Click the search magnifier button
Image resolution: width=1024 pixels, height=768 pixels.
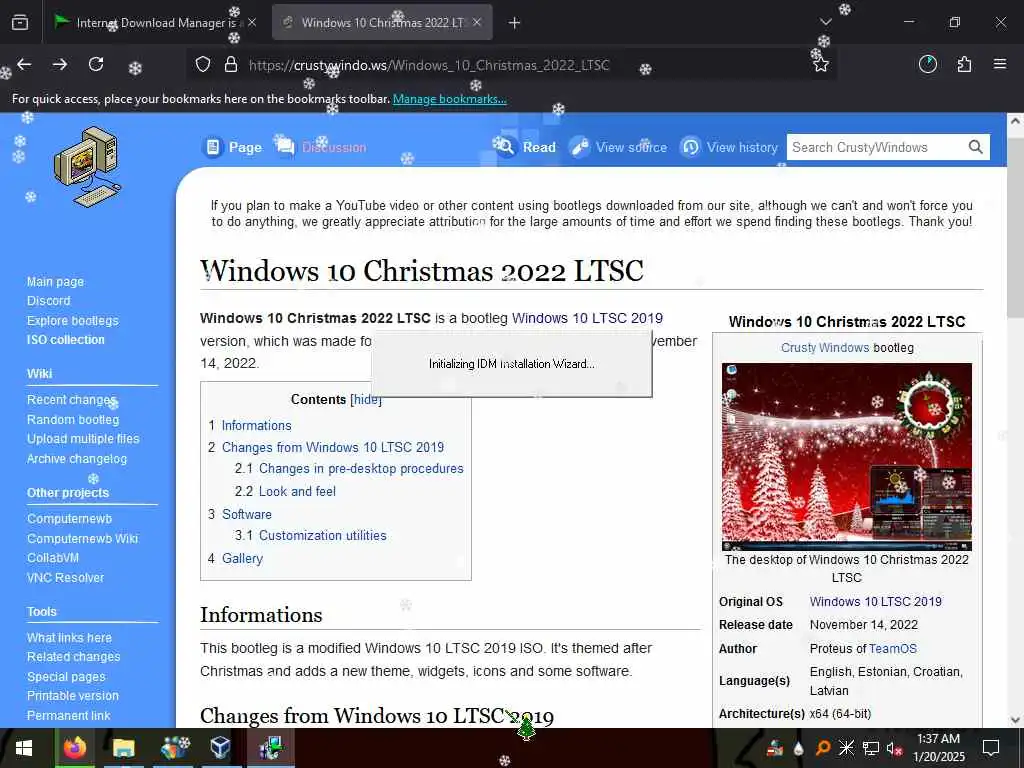(x=976, y=148)
